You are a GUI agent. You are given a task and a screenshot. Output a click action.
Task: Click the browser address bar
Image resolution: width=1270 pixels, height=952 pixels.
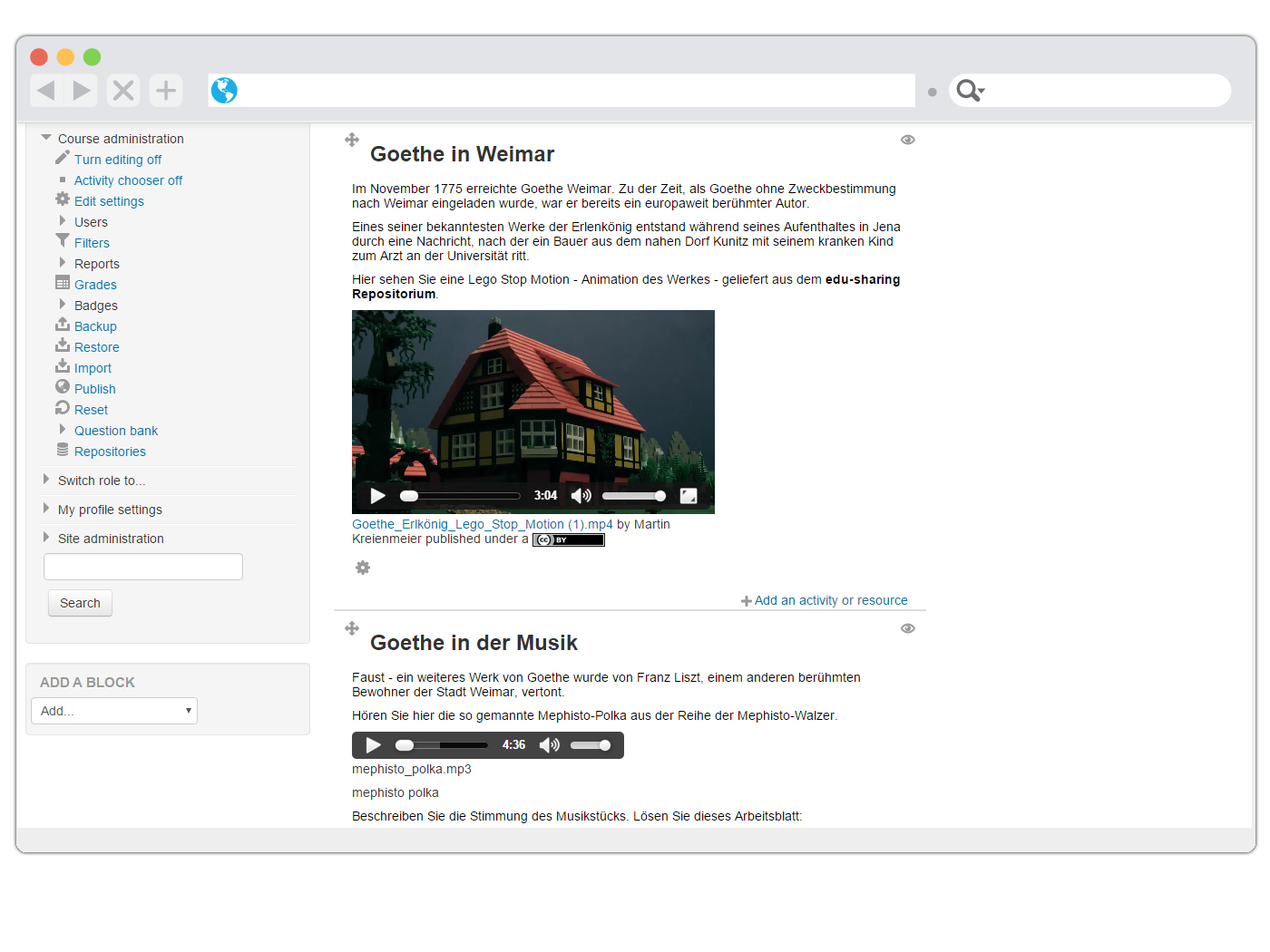562,91
